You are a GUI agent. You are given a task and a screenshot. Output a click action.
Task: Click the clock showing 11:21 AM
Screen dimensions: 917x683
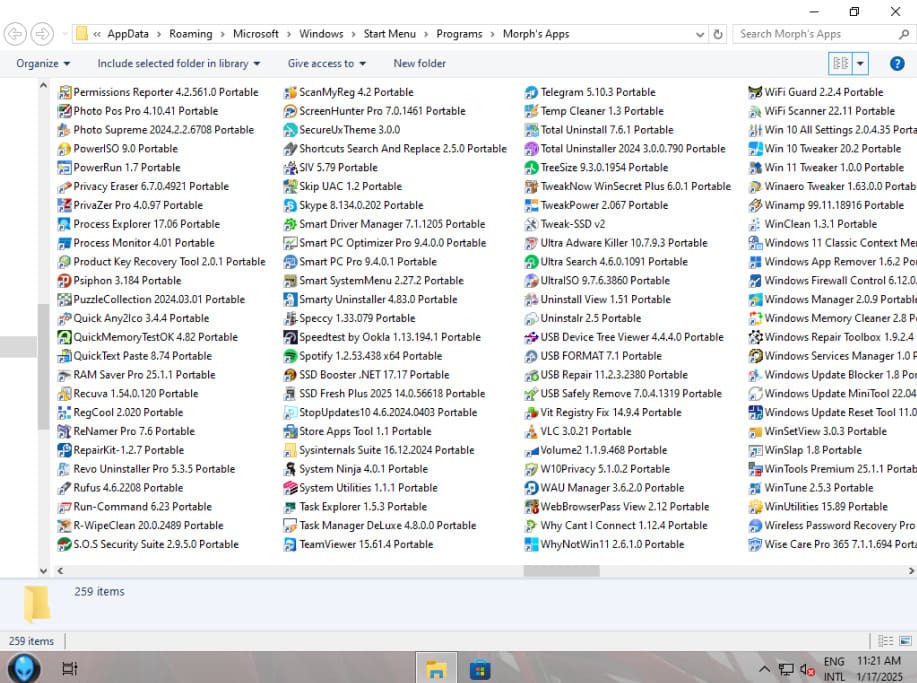click(x=879, y=661)
